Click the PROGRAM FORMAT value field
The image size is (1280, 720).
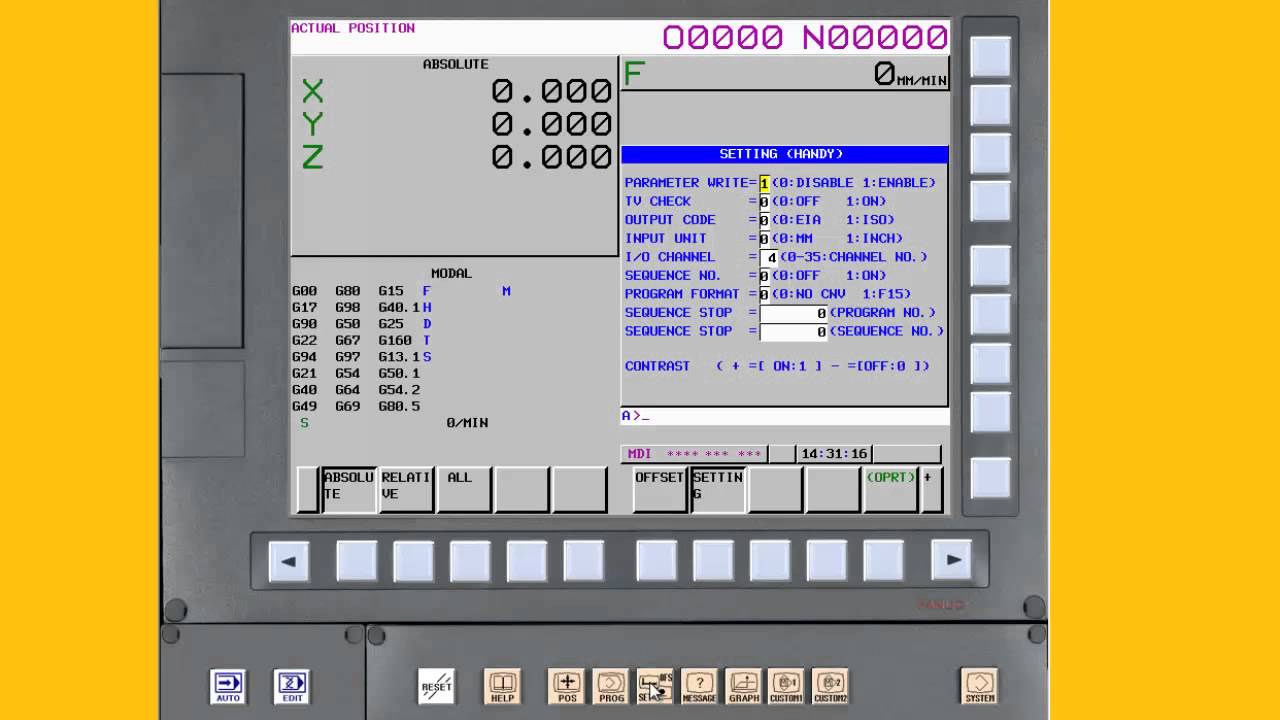tap(764, 294)
